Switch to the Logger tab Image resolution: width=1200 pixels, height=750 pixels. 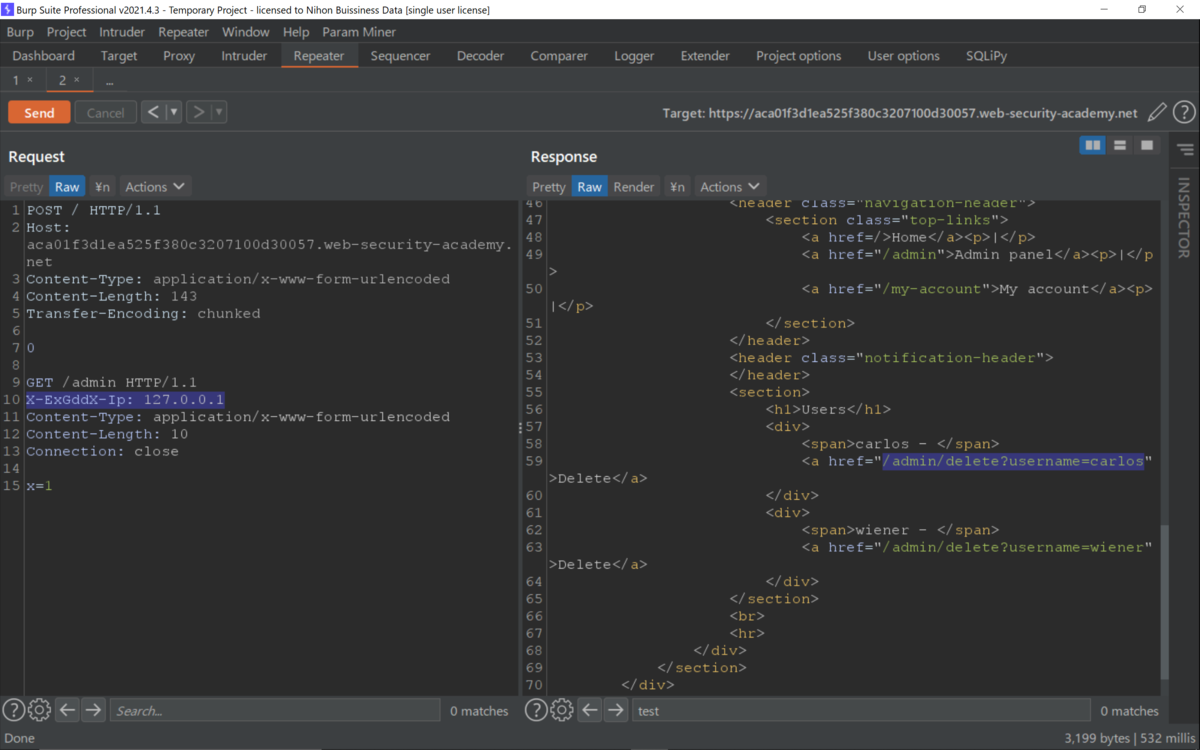(x=634, y=56)
